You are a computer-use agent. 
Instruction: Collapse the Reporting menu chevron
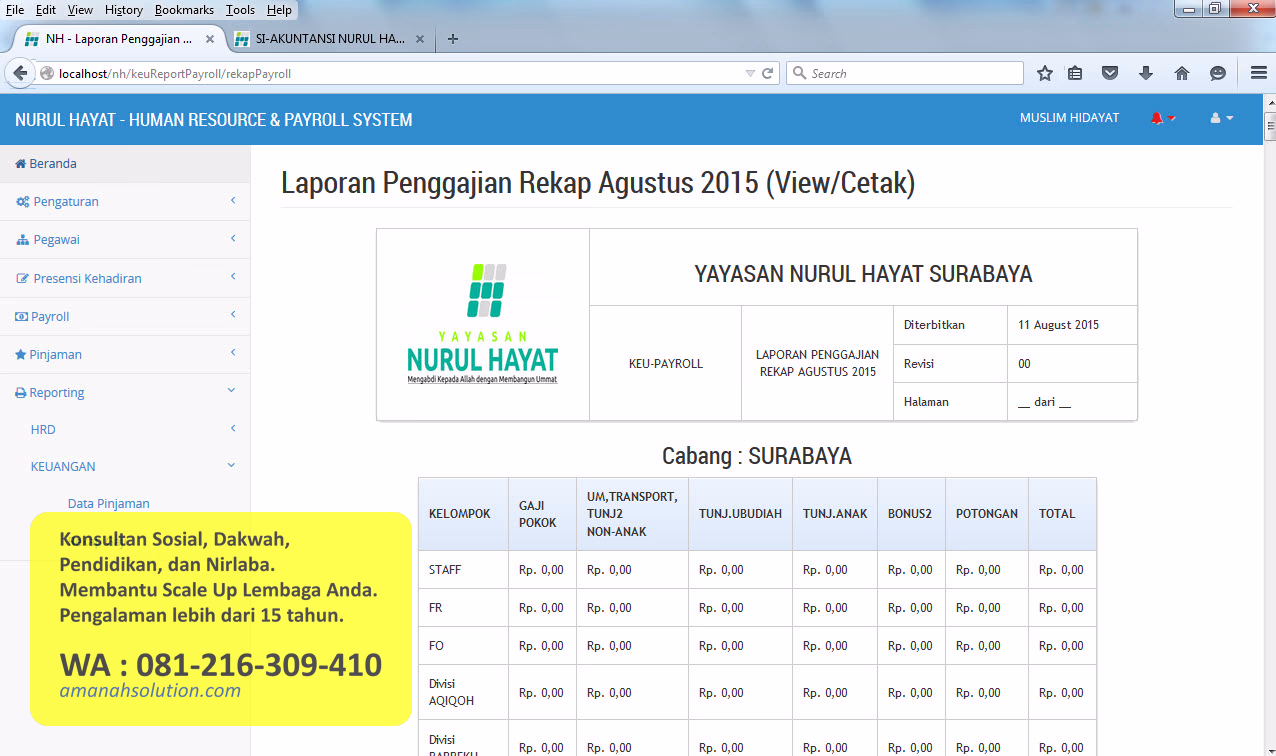(232, 391)
